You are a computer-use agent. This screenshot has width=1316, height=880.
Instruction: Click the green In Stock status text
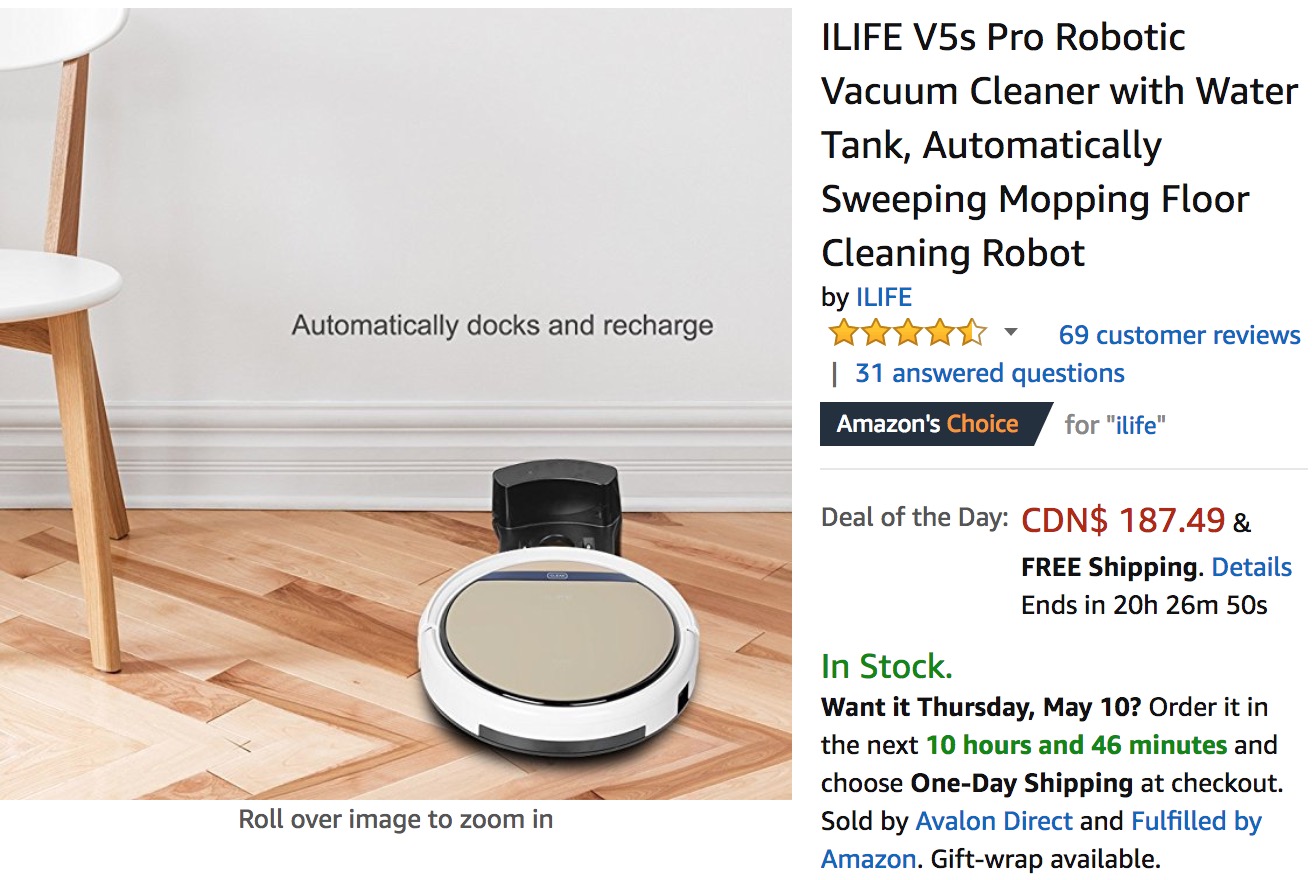(x=886, y=666)
